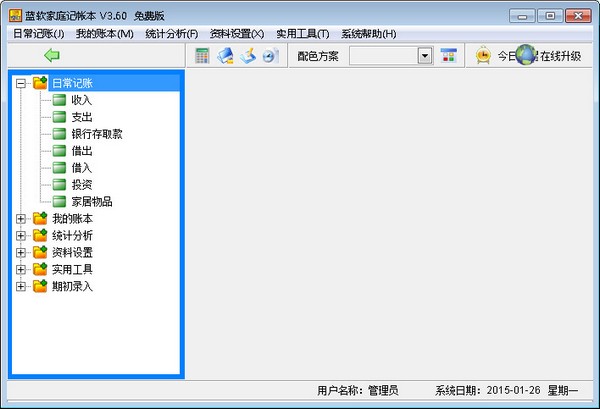Click the 统计分析 folder icon

(40, 235)
